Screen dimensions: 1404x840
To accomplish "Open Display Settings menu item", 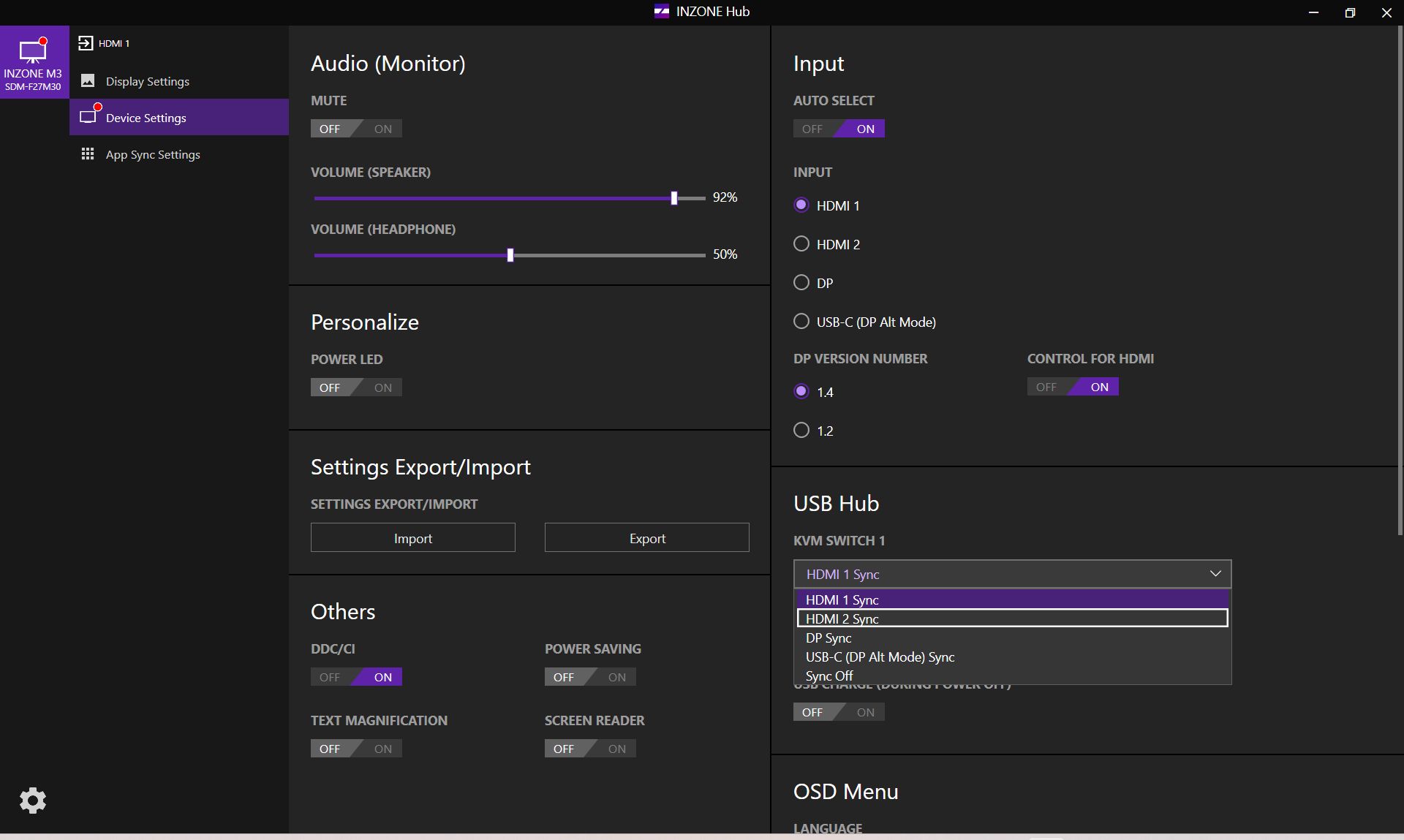I will tap(179, 81).
